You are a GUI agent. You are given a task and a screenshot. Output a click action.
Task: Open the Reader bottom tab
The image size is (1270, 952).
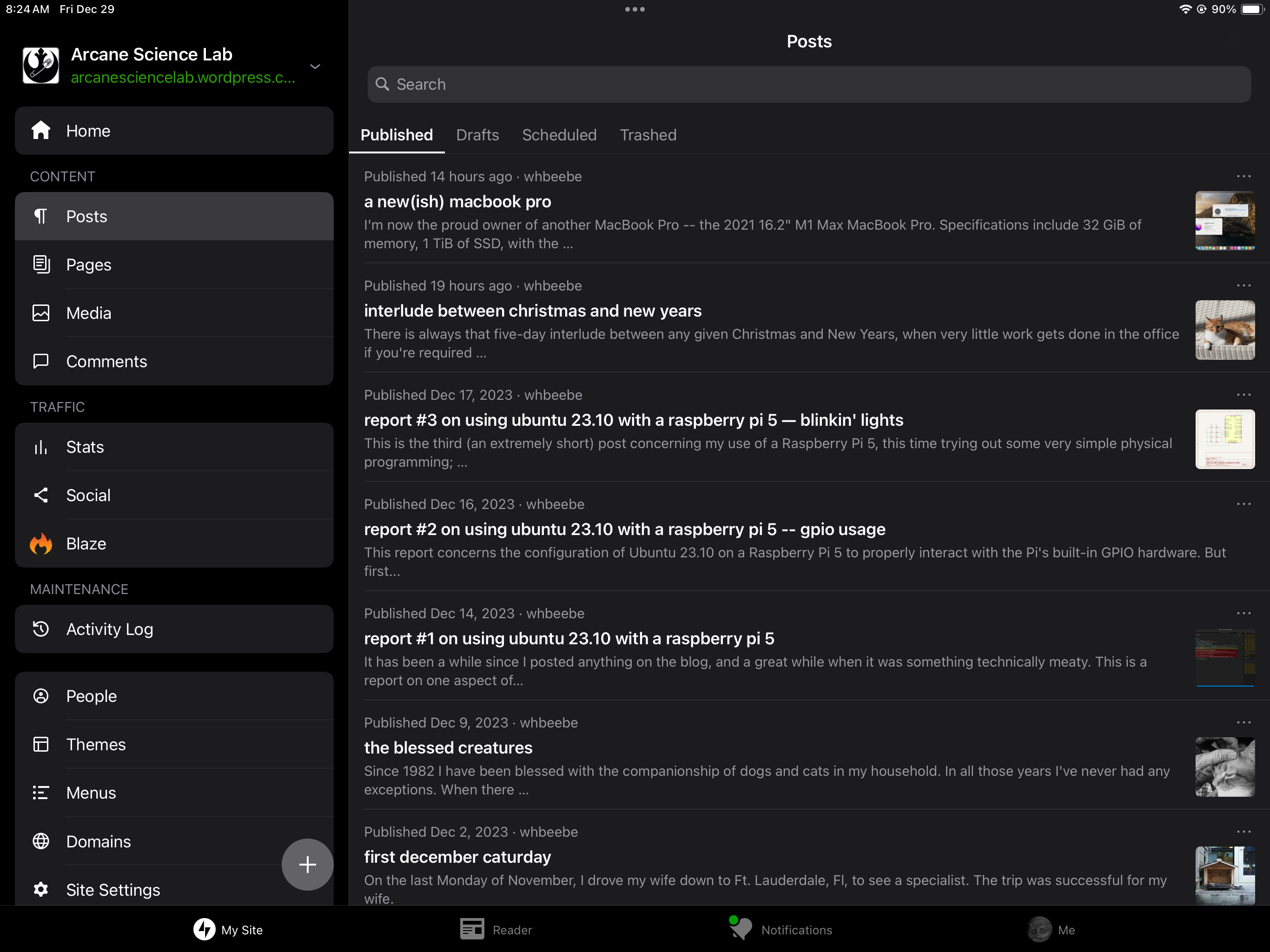[496, 929]
